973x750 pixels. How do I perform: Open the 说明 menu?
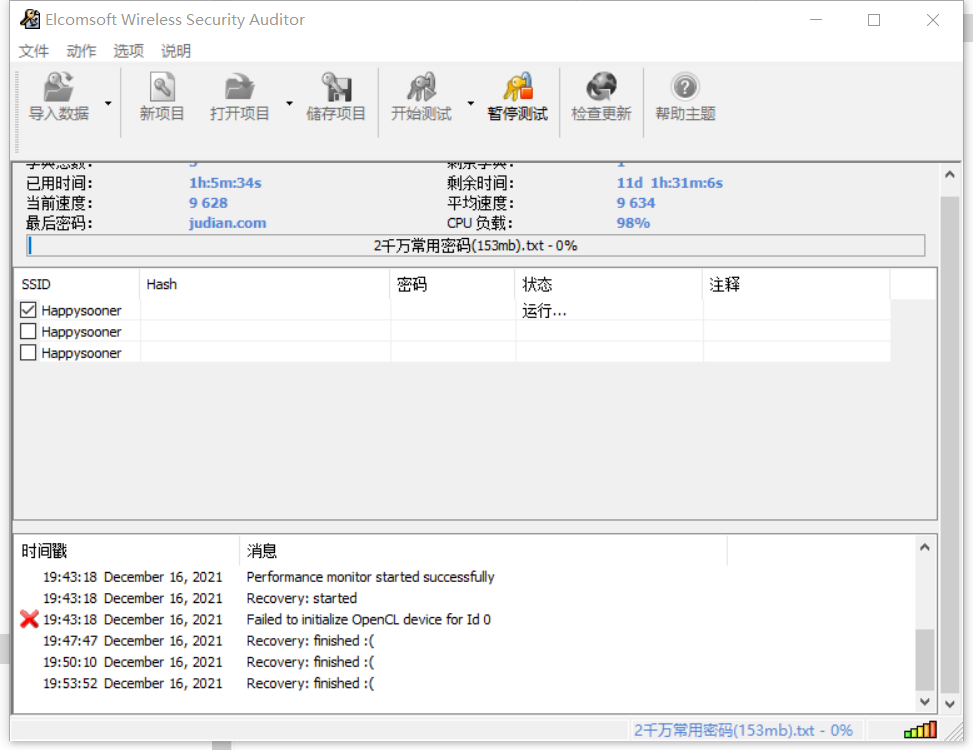(x=176, y=51)
